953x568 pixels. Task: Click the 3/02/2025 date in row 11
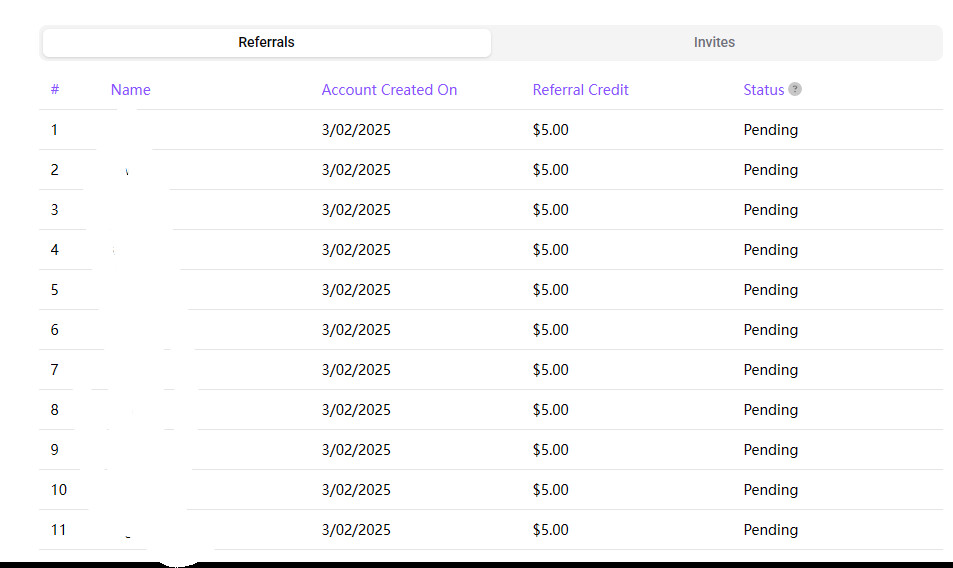point(356,530)
